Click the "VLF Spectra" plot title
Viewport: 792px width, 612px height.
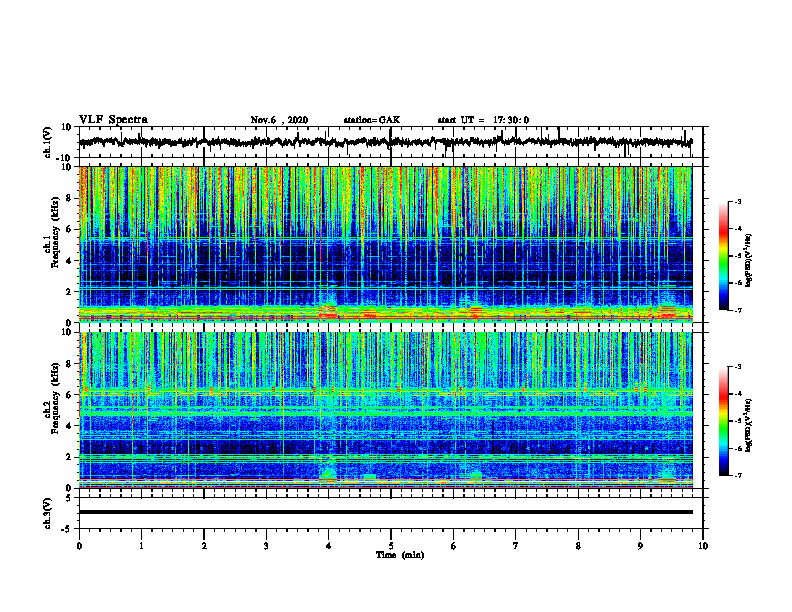click(113, 120)
